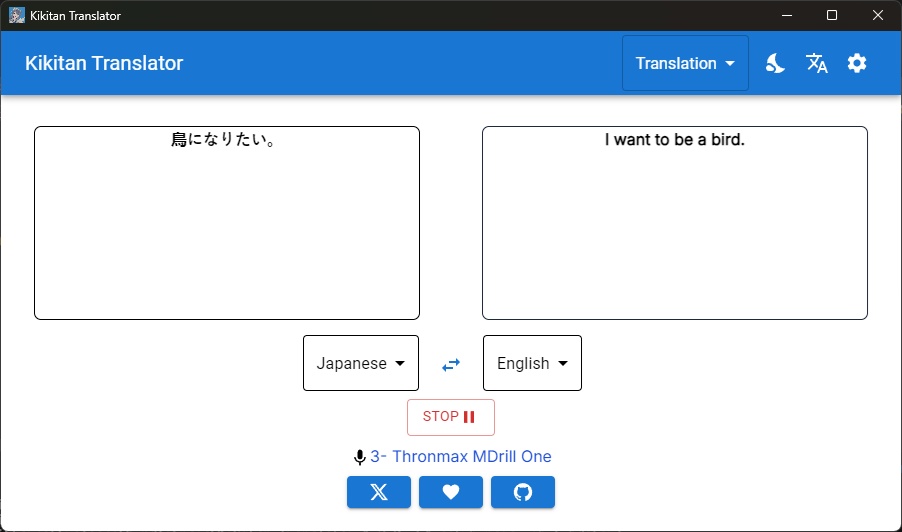Select the Thronmax MDrill One microphone link
Image resolution: width=902 pixels, height=532 pixels.
point(461,457)
